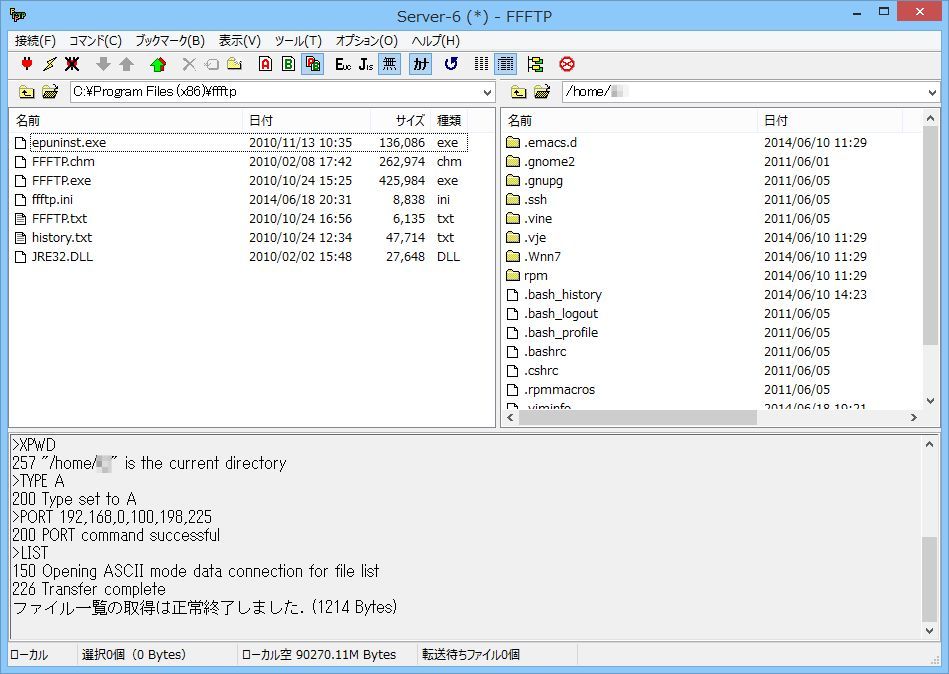949x674 pixels.
Task: Click the refresh file list icon
Action: 451,64
